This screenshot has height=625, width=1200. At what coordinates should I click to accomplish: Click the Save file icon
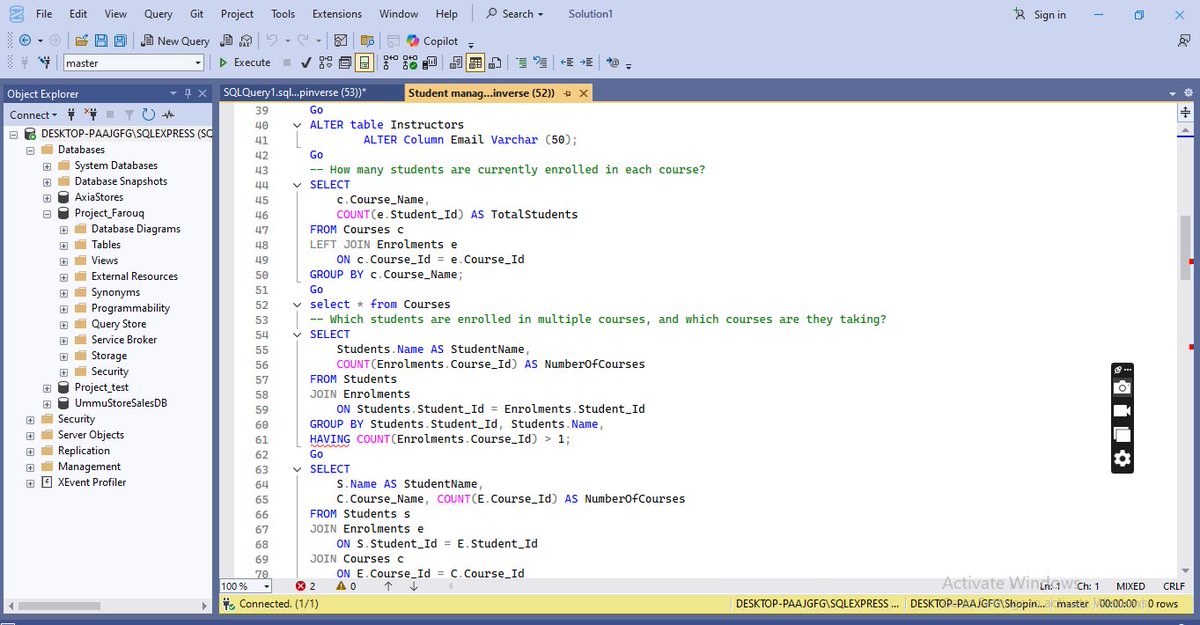101,41
